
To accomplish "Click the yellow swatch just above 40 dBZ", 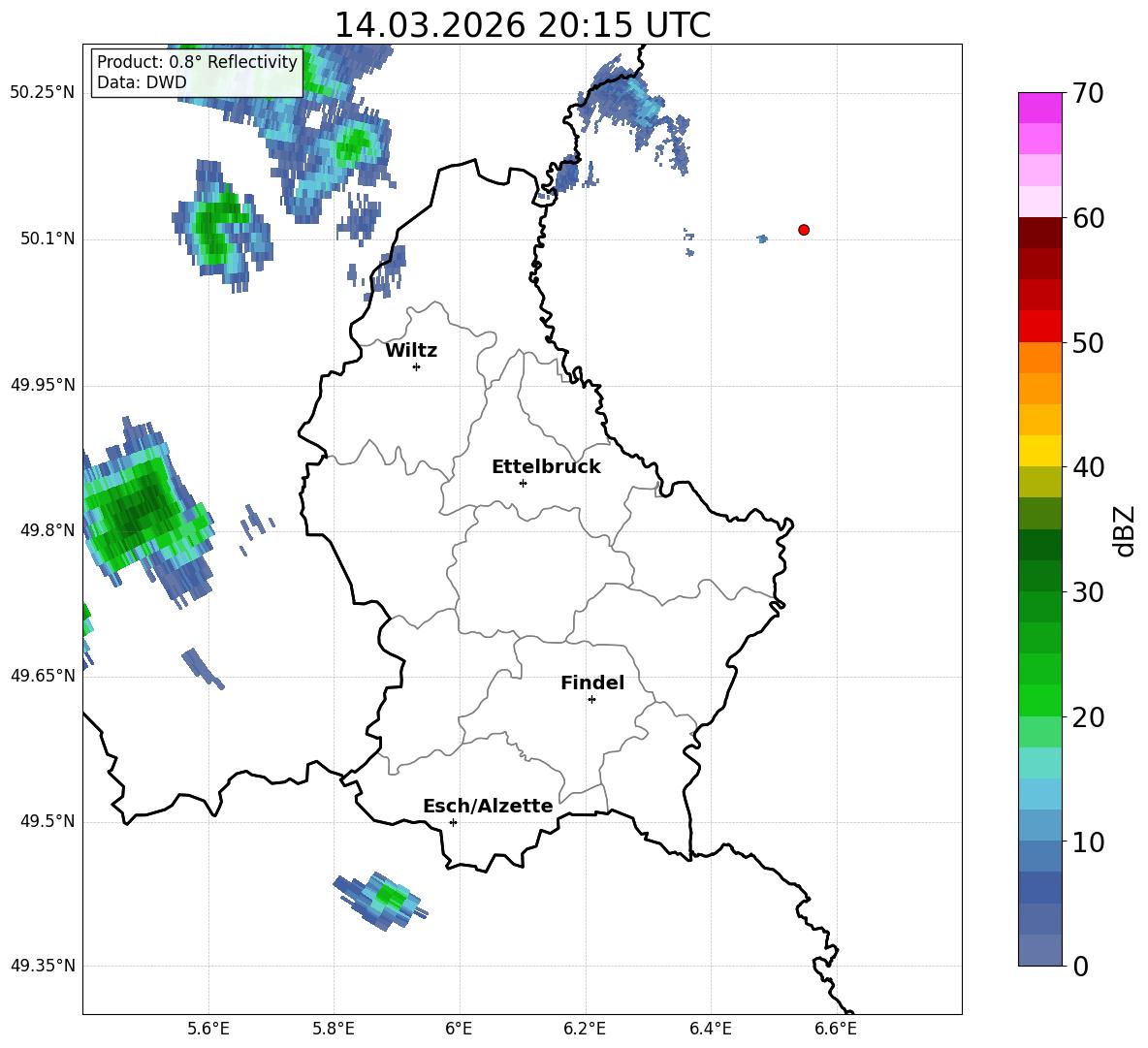I will [1039, 451].
